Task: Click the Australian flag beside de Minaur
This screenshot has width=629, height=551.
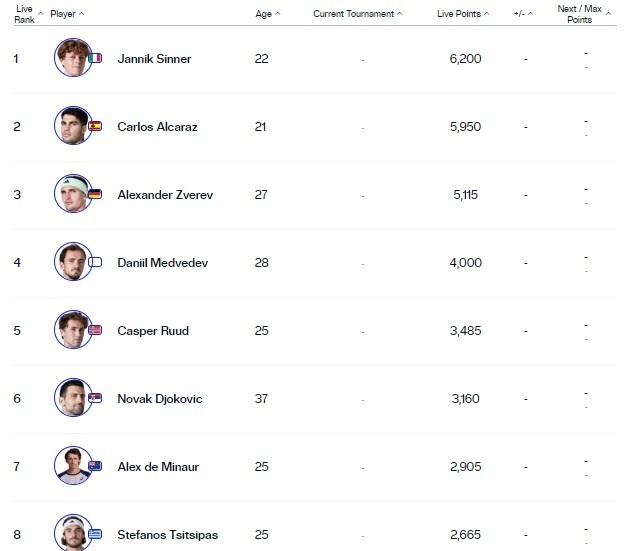Action: click(x=95, y=466)
